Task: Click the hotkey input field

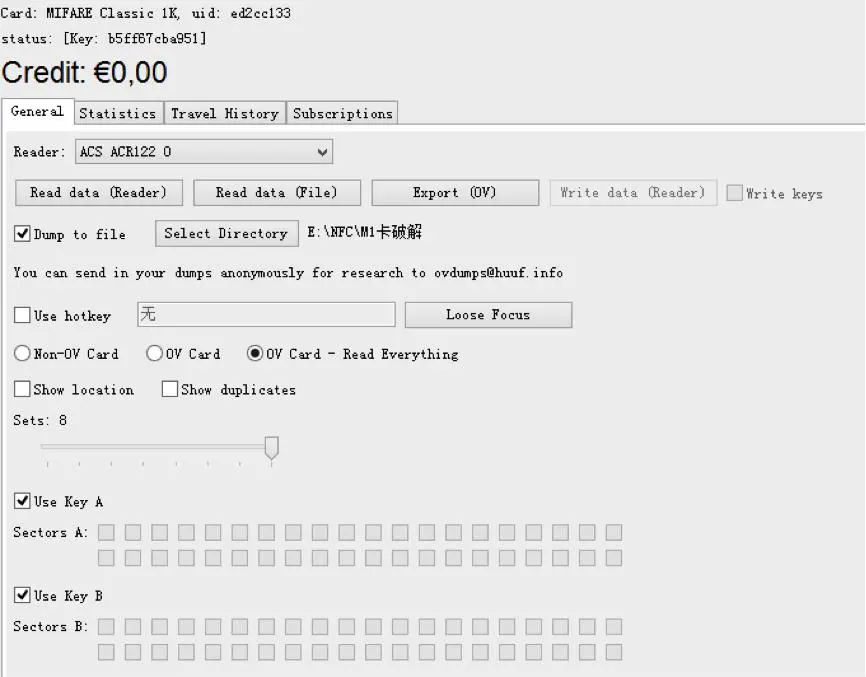Action: (266, 315)
